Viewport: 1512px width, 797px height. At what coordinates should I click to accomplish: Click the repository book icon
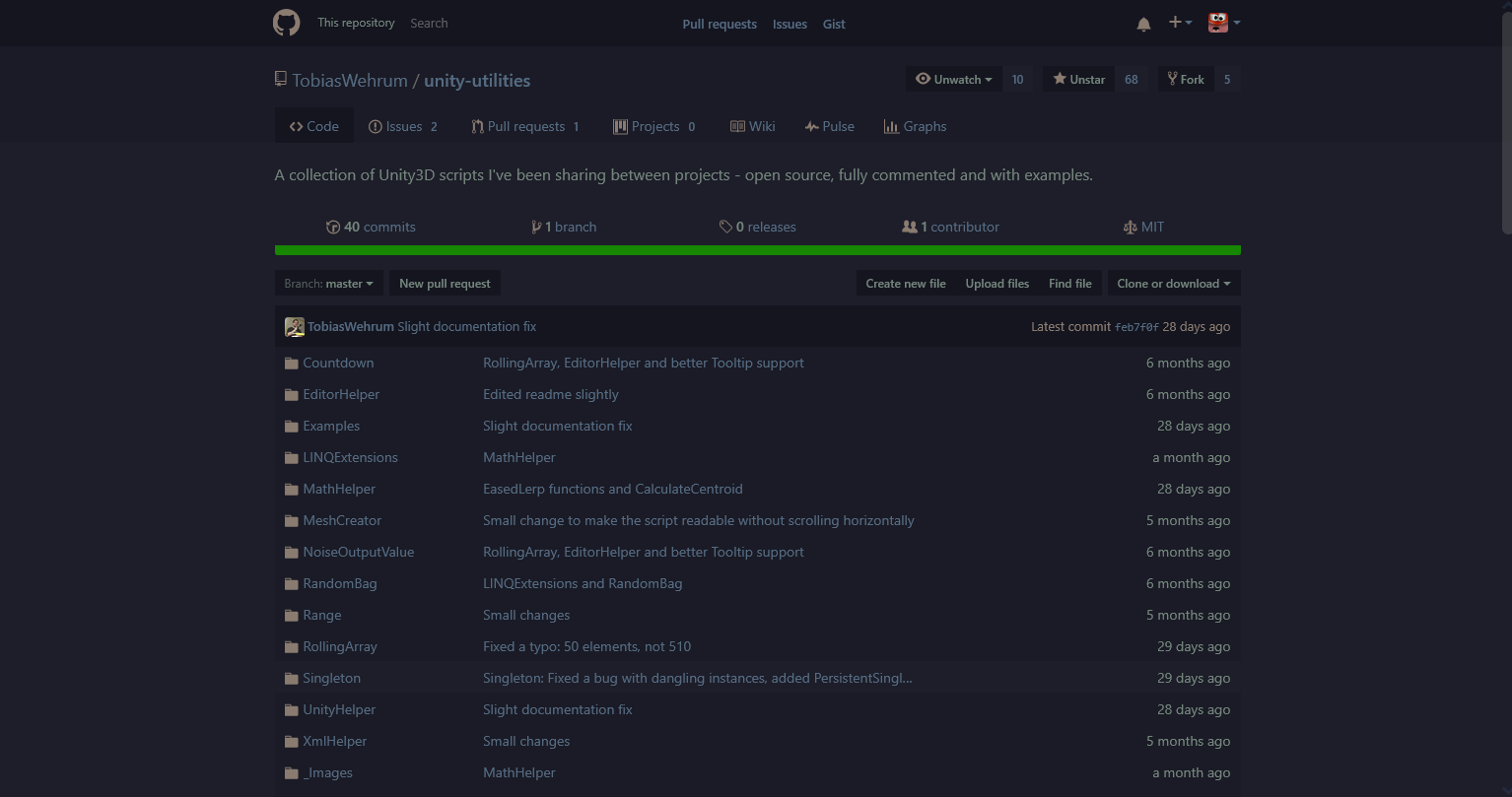coord(281,80)
